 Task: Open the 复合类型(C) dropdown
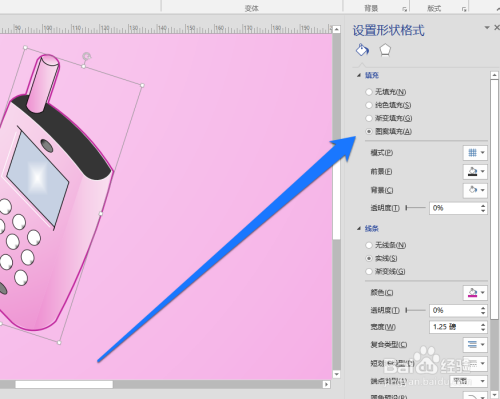[x=475, y=345]
